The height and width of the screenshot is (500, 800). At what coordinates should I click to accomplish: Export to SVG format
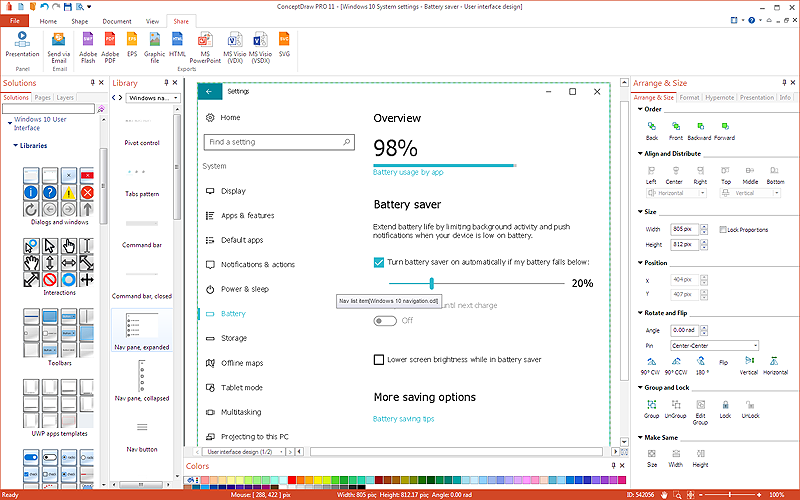(x=284, y=41)
